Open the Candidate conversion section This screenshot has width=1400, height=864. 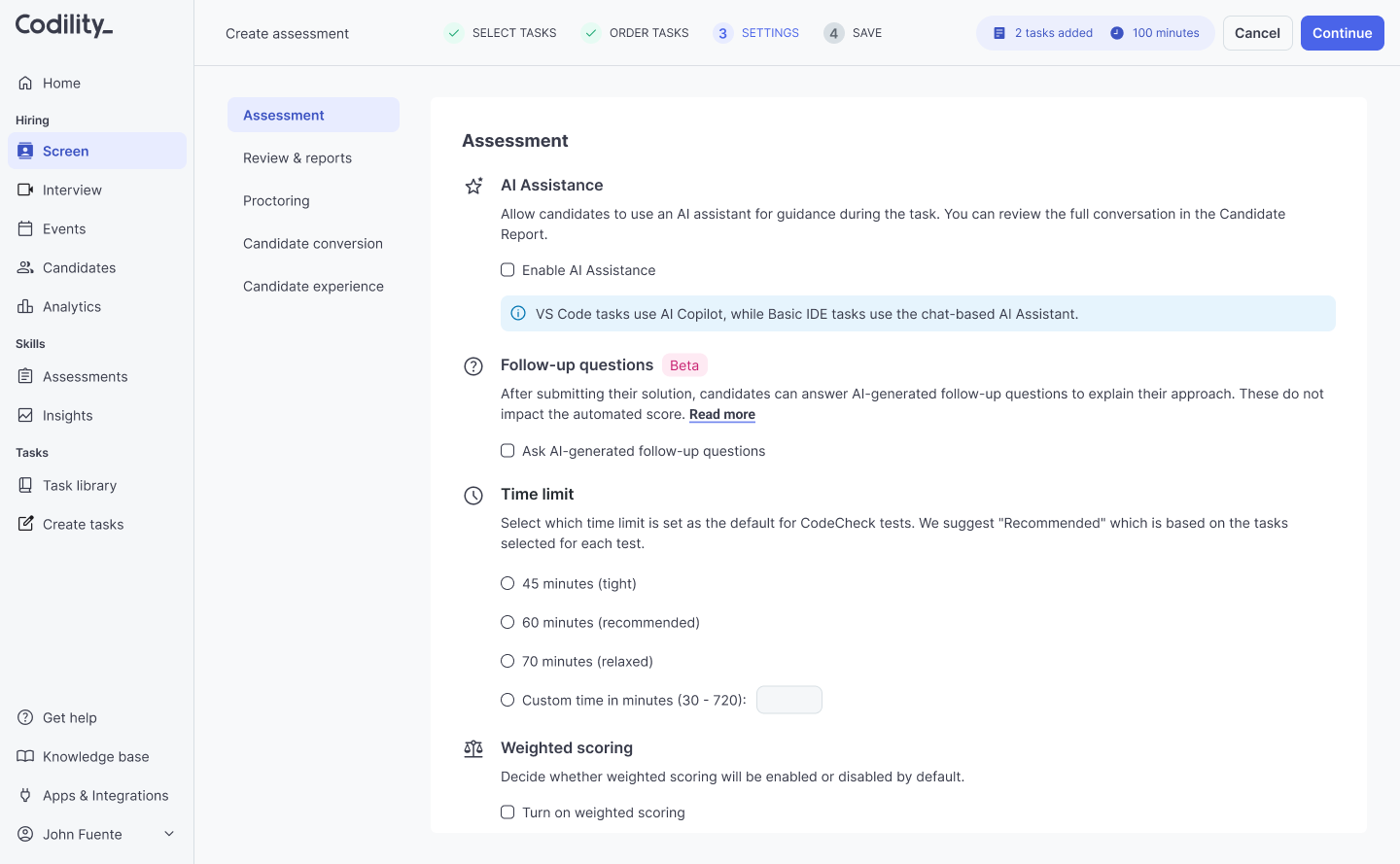[312, 243]
